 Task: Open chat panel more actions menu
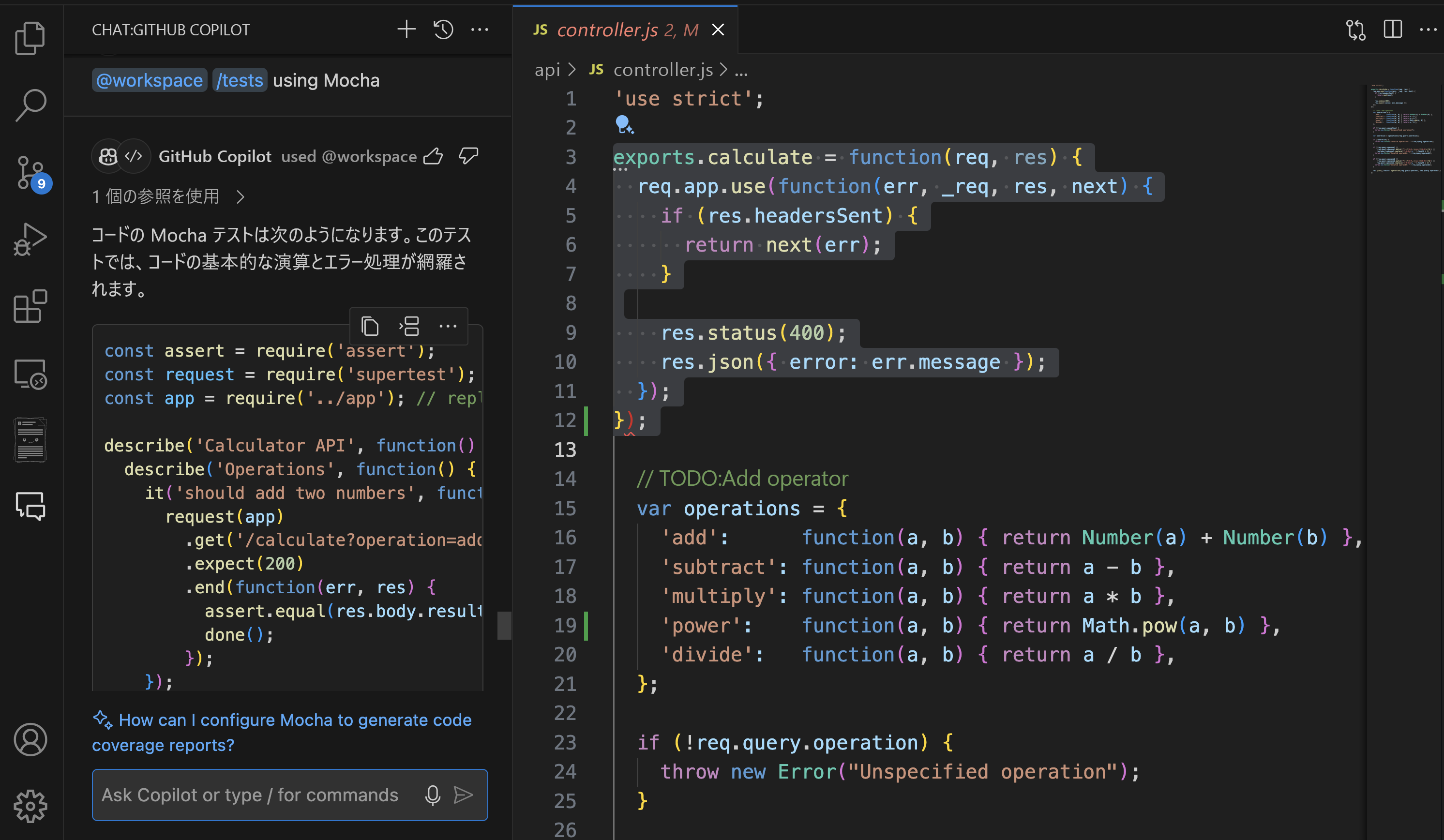pos(480,29)
